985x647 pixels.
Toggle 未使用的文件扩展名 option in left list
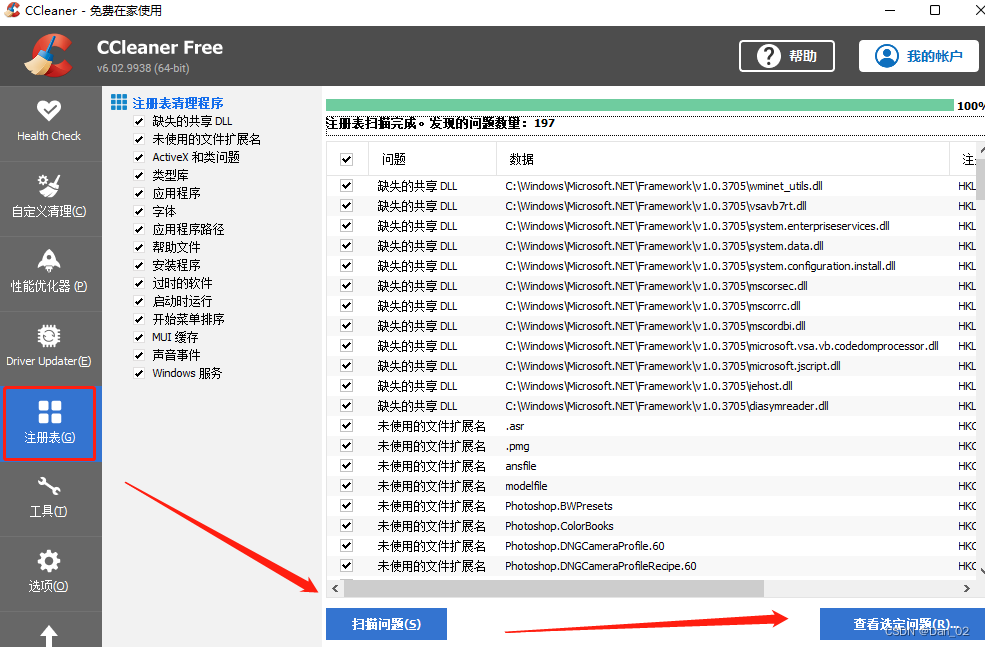(x=139, y=139)
